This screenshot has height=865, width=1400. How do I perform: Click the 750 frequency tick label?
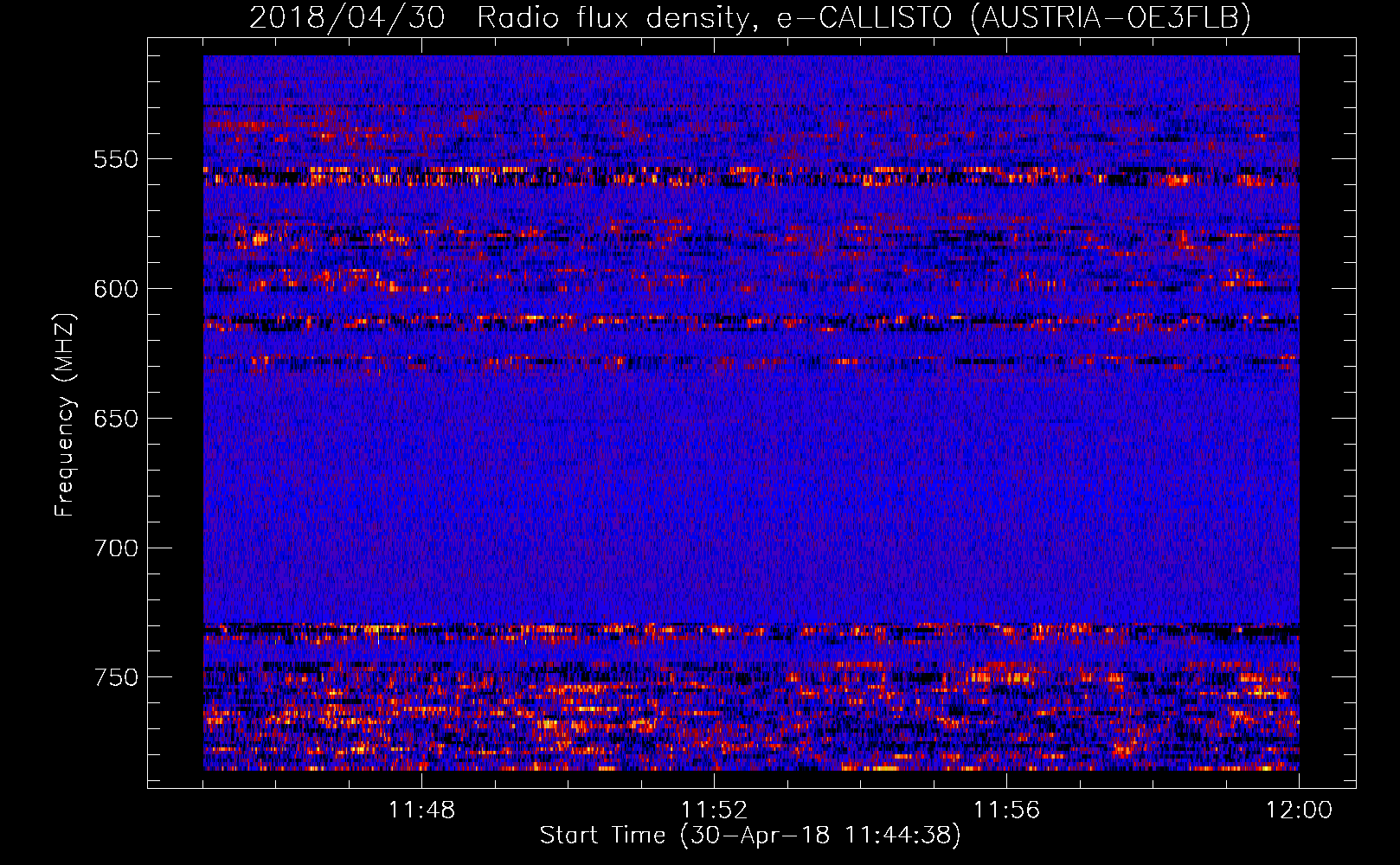(116, 677)
